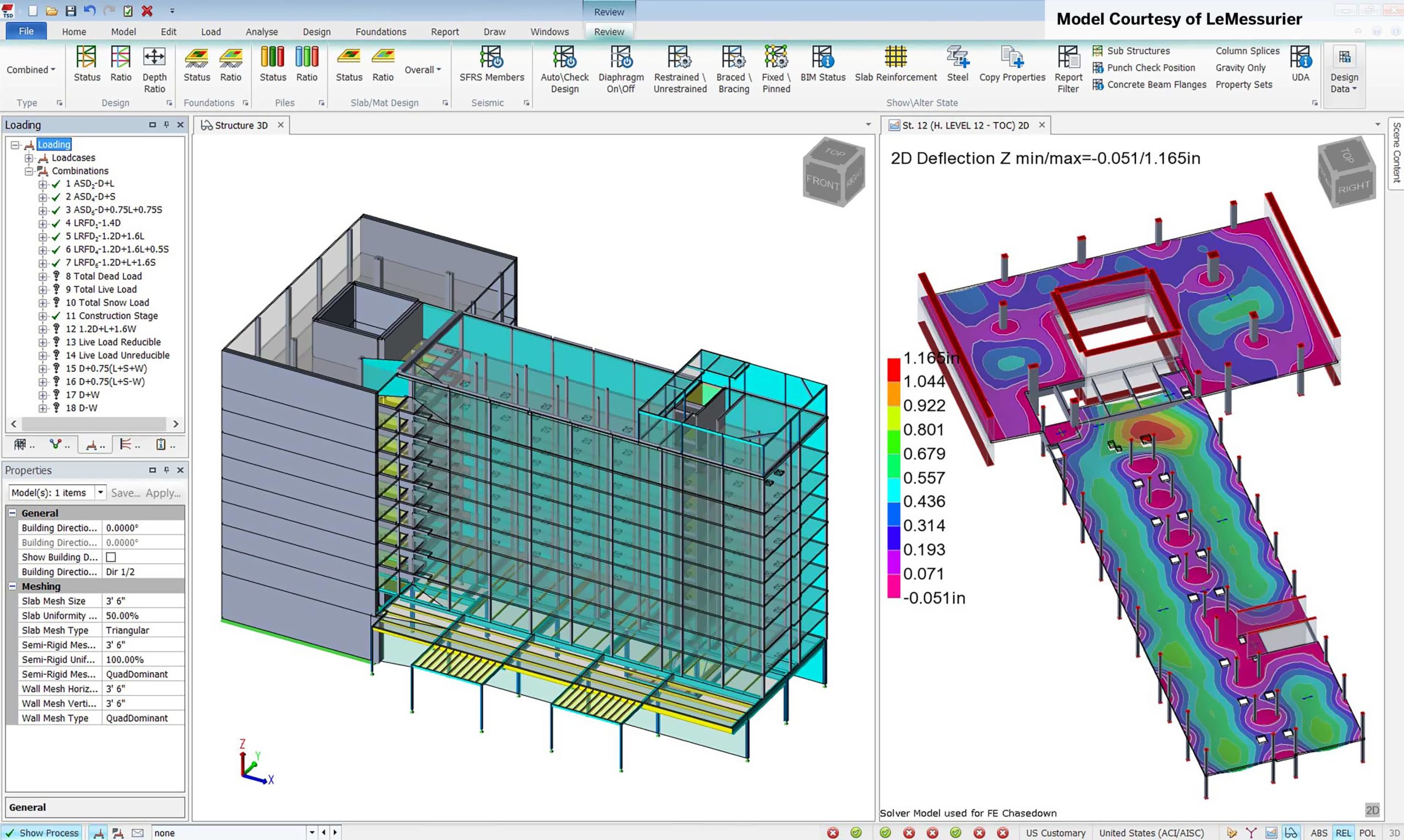Toggle the checkmark on combination 1 ASD2-D+L

click(55, 183)
